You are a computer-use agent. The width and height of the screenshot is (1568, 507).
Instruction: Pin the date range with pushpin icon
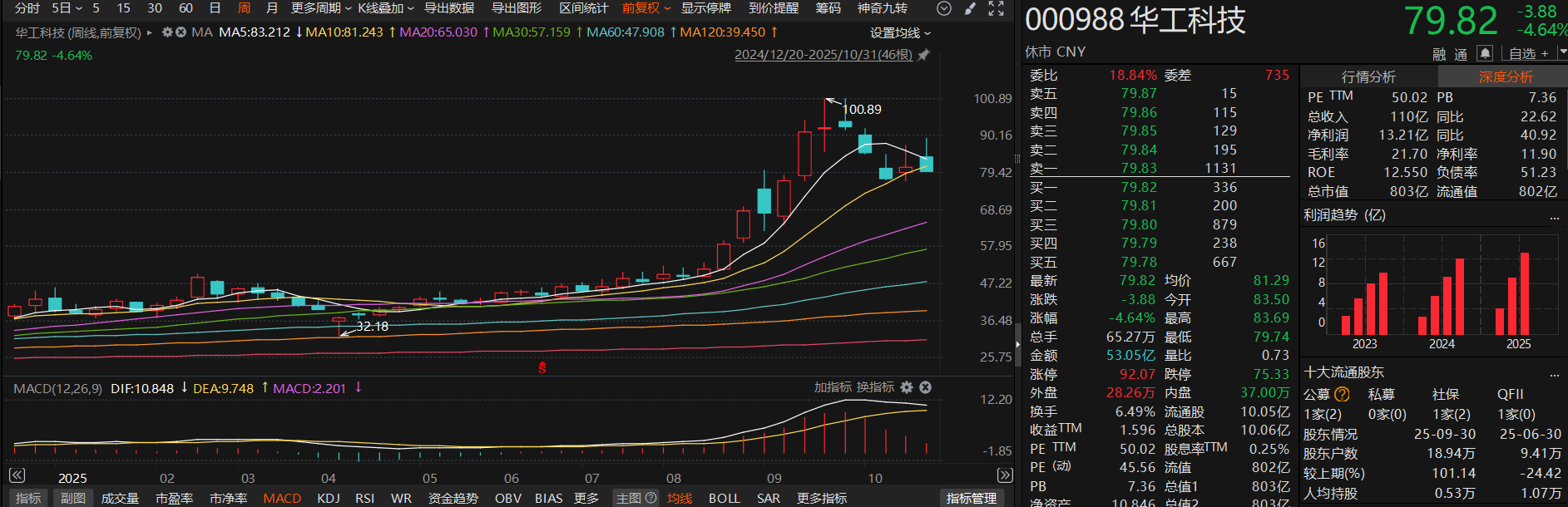(x=923, y=55)
